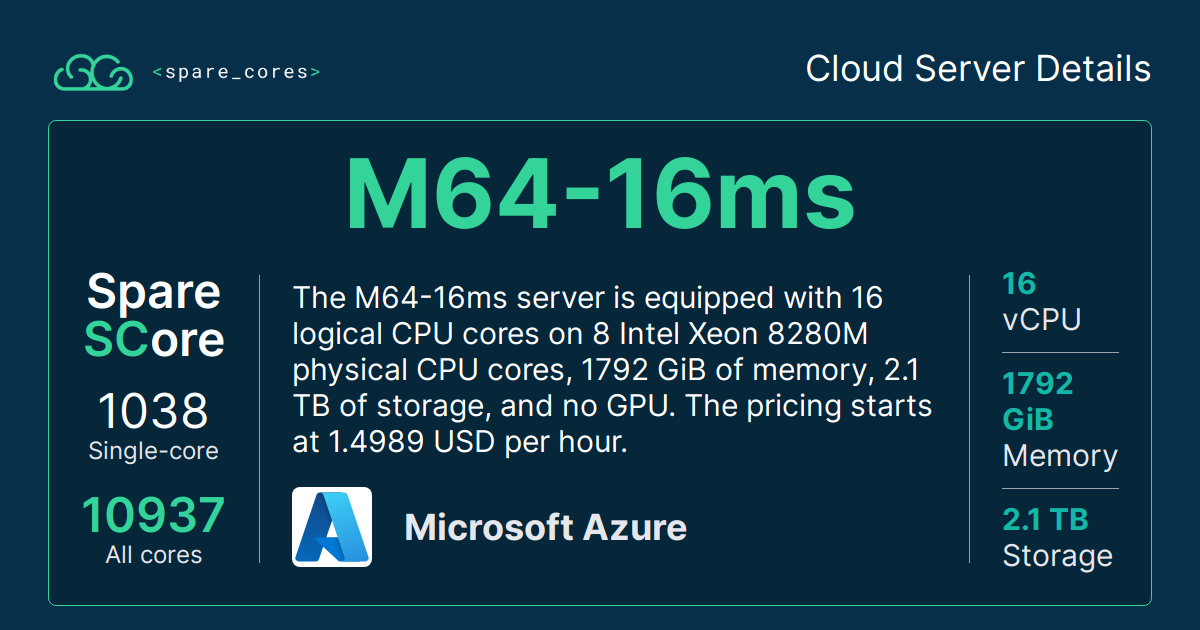Viewport: 1200px width, 630px height.
Task: Click the M64-16ms server title
Action: tap(600, 195)
